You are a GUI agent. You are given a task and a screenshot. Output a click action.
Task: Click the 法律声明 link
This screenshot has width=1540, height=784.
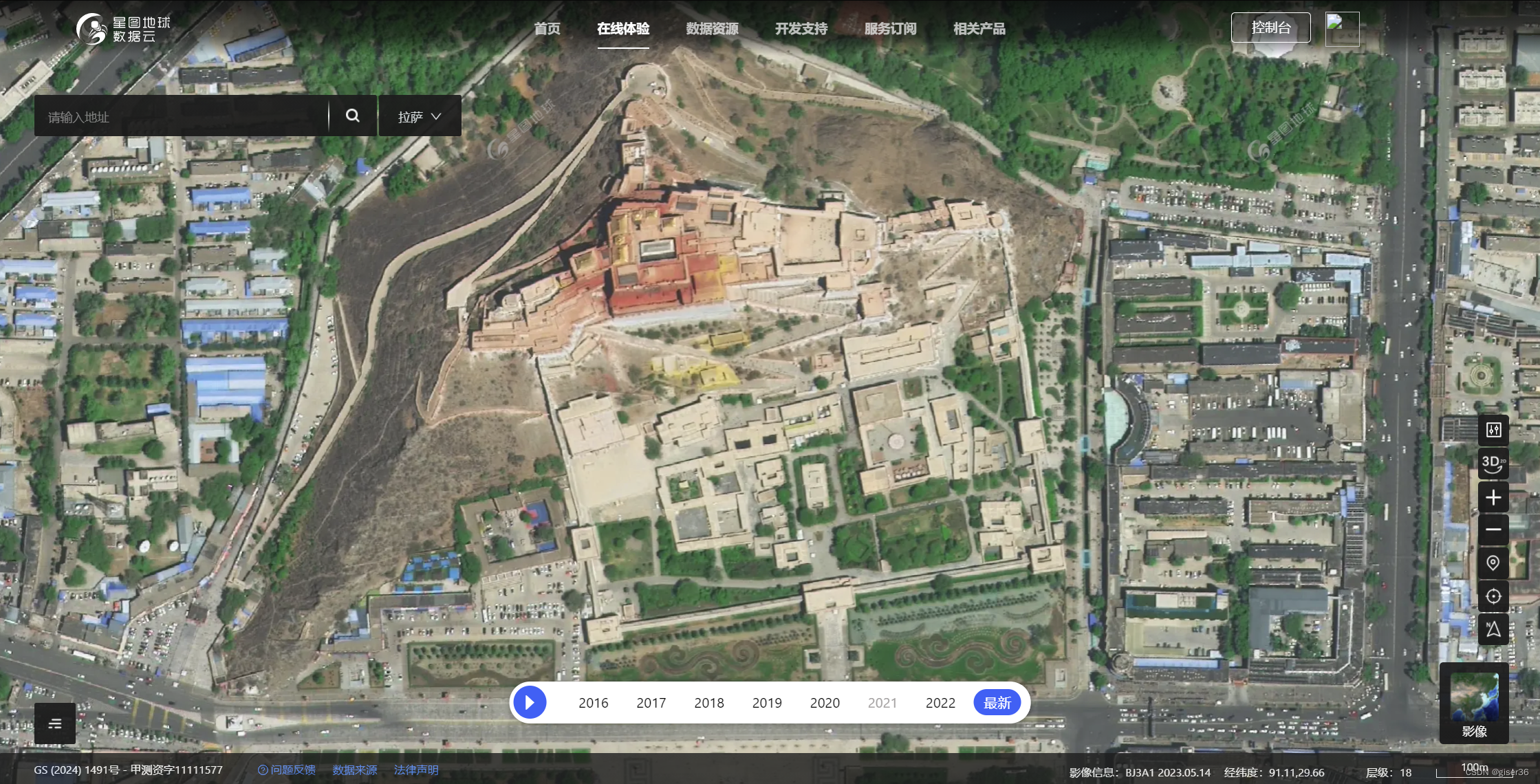[416, 770]
